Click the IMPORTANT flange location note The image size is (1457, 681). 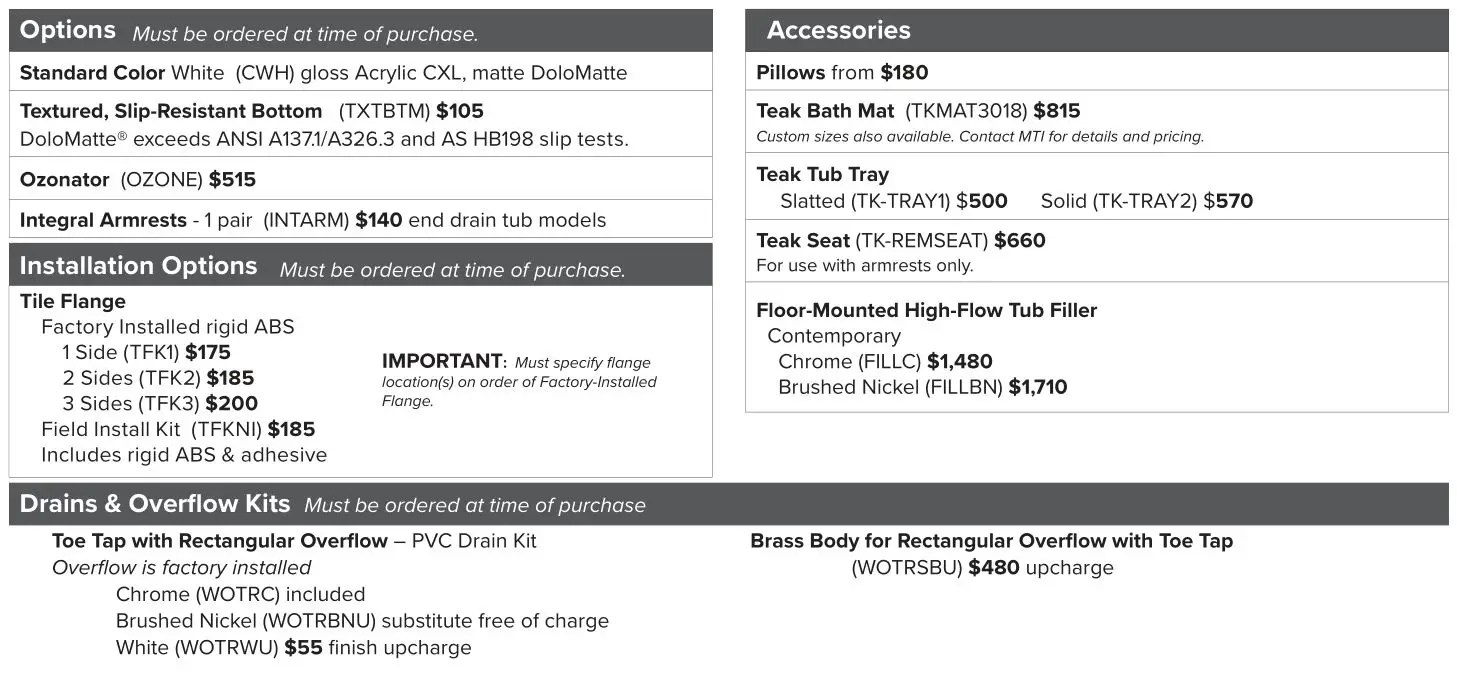(x=519, y=381)
